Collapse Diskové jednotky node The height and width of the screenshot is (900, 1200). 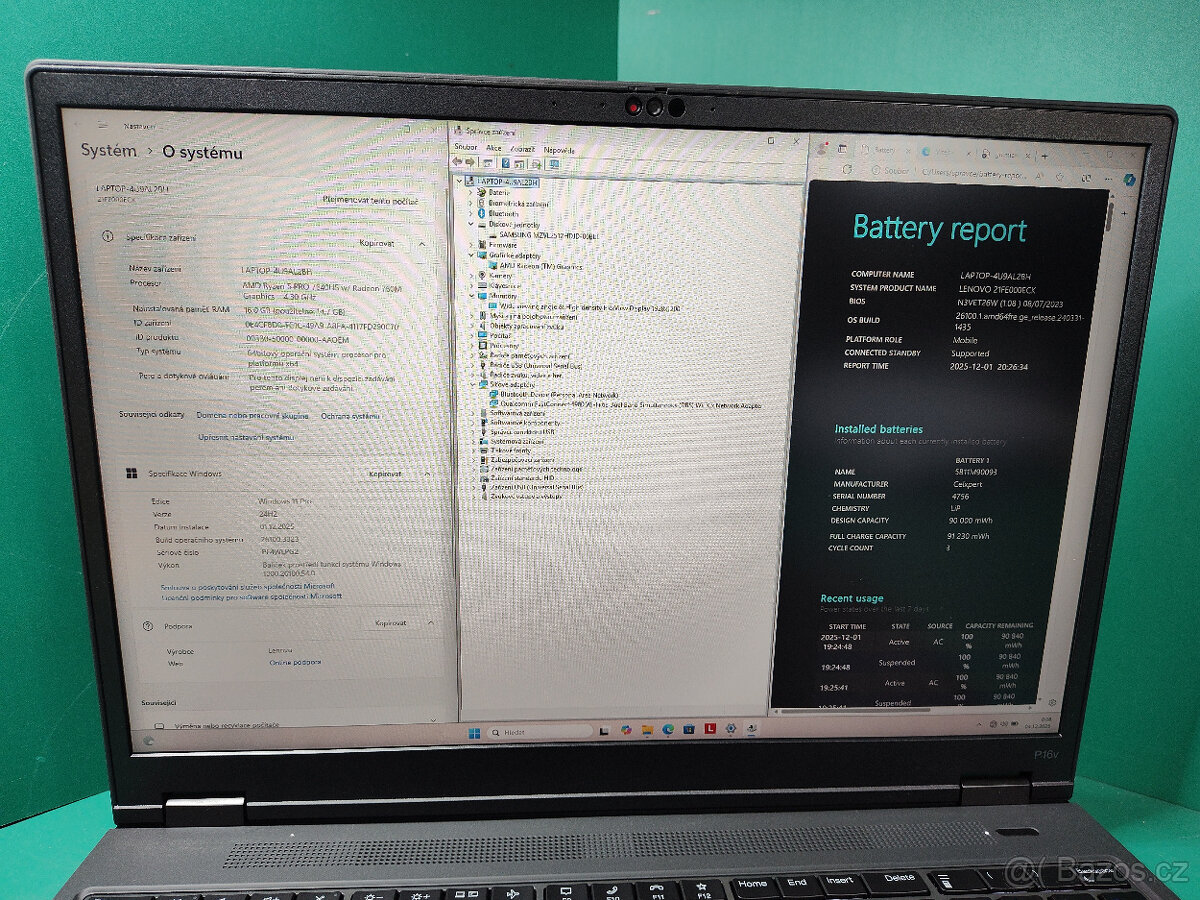[x=470, y=224]
